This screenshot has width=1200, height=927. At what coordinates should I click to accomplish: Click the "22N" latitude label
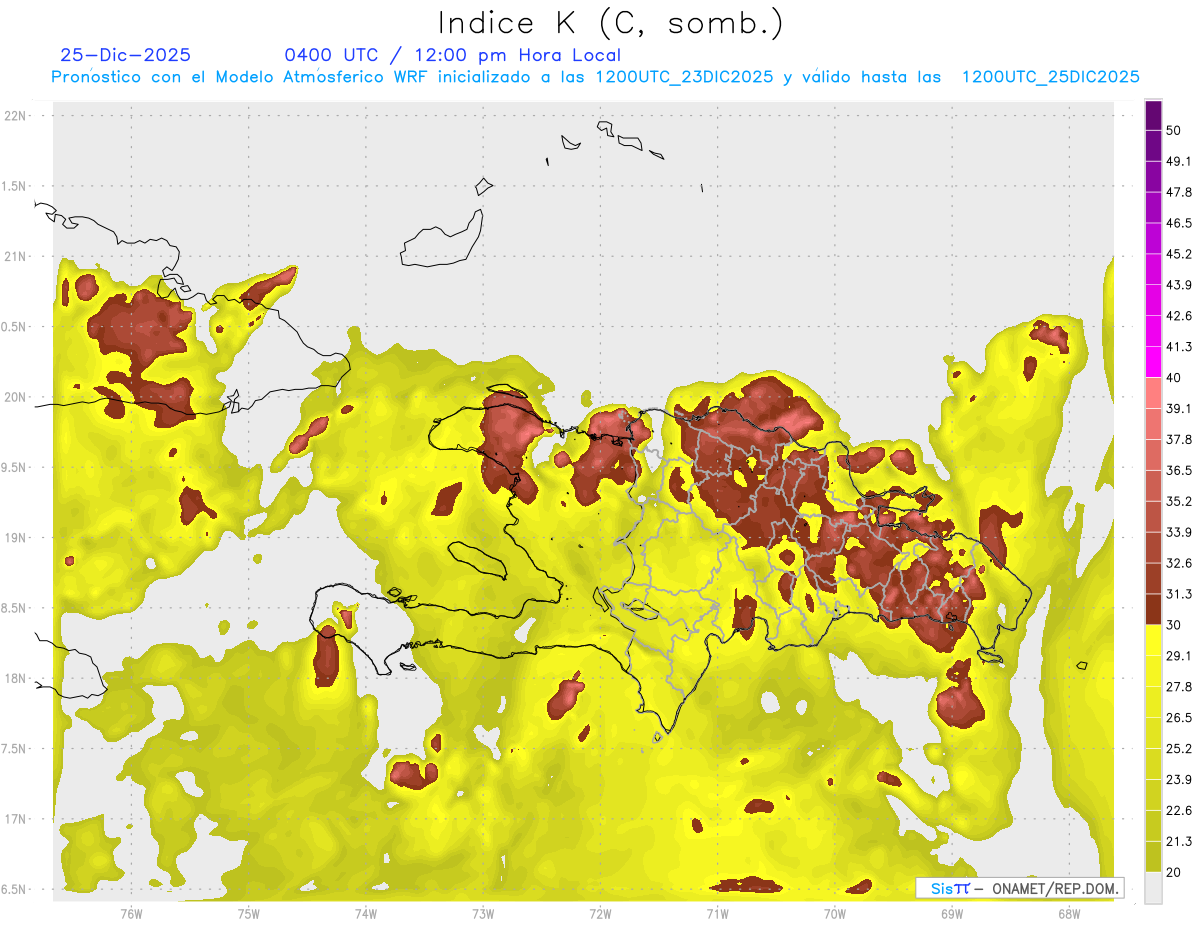pos(16,116)
